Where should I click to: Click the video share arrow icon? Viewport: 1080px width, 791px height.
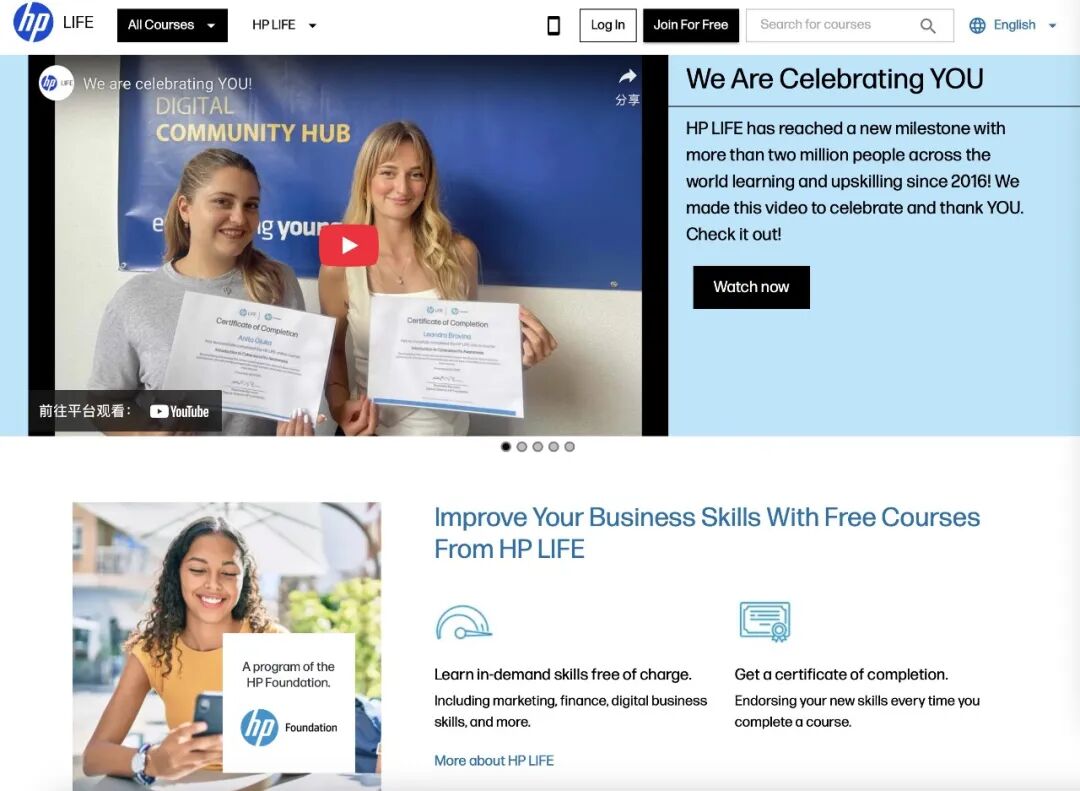point(627,76)
